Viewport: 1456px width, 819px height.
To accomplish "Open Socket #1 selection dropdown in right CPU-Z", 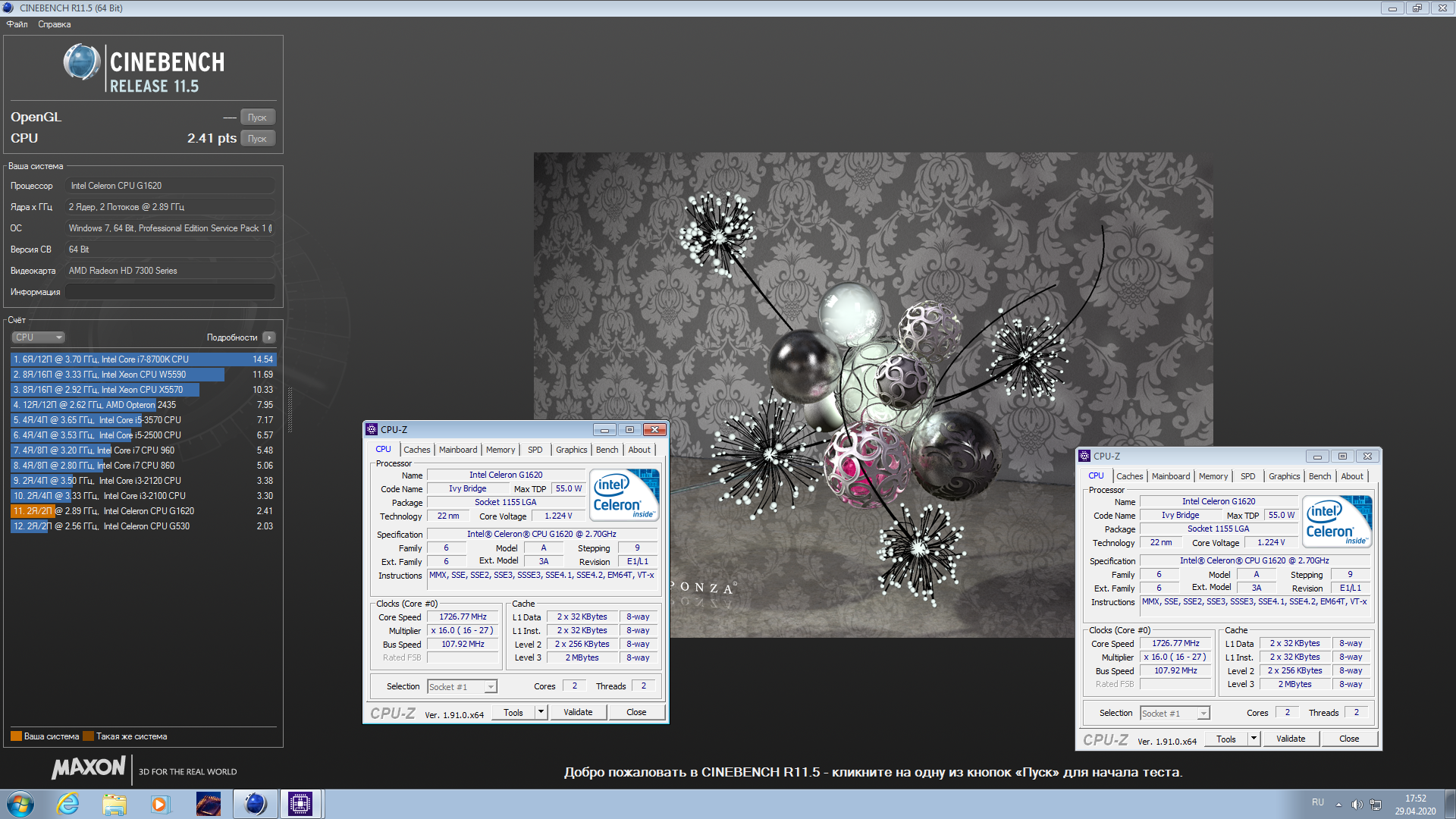I will point(1175,713).
